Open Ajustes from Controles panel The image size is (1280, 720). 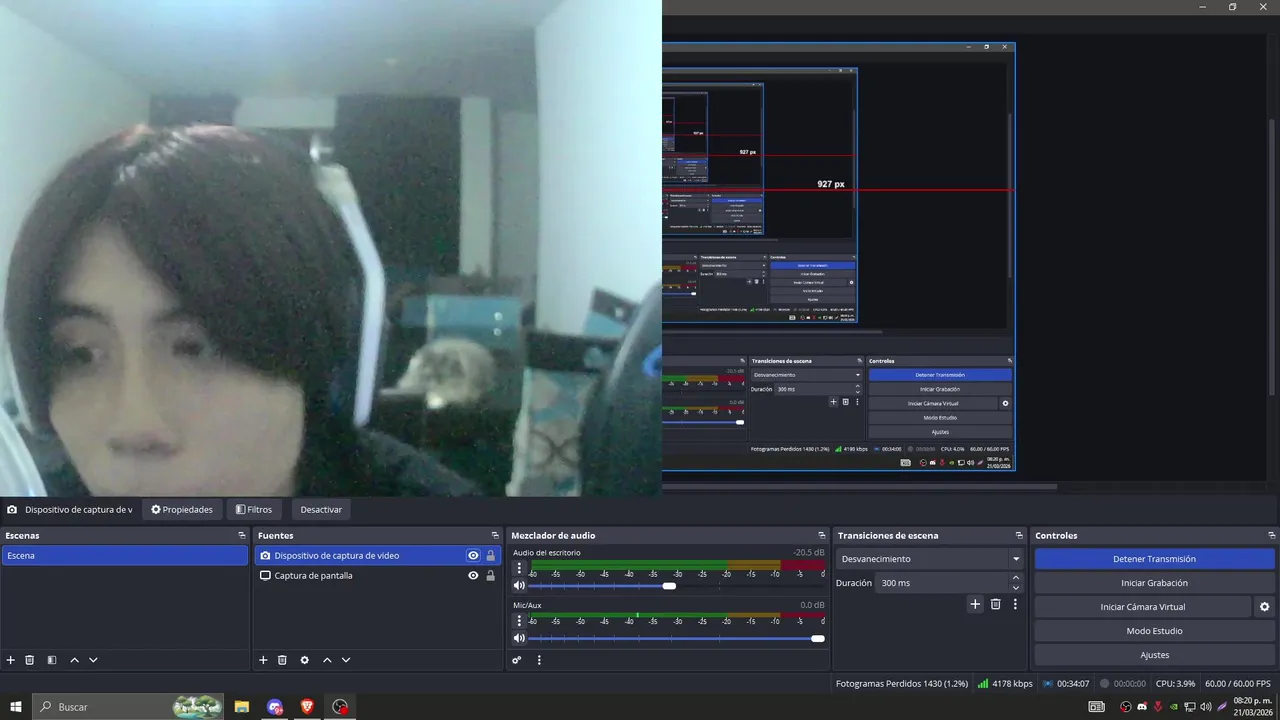(x=1154, y=655)
